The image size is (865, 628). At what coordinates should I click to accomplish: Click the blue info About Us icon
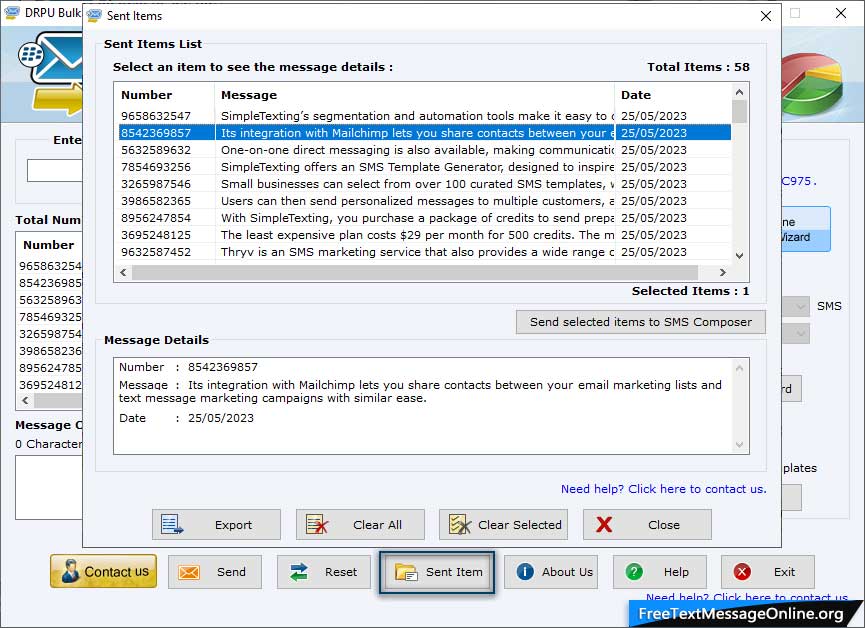525,572
